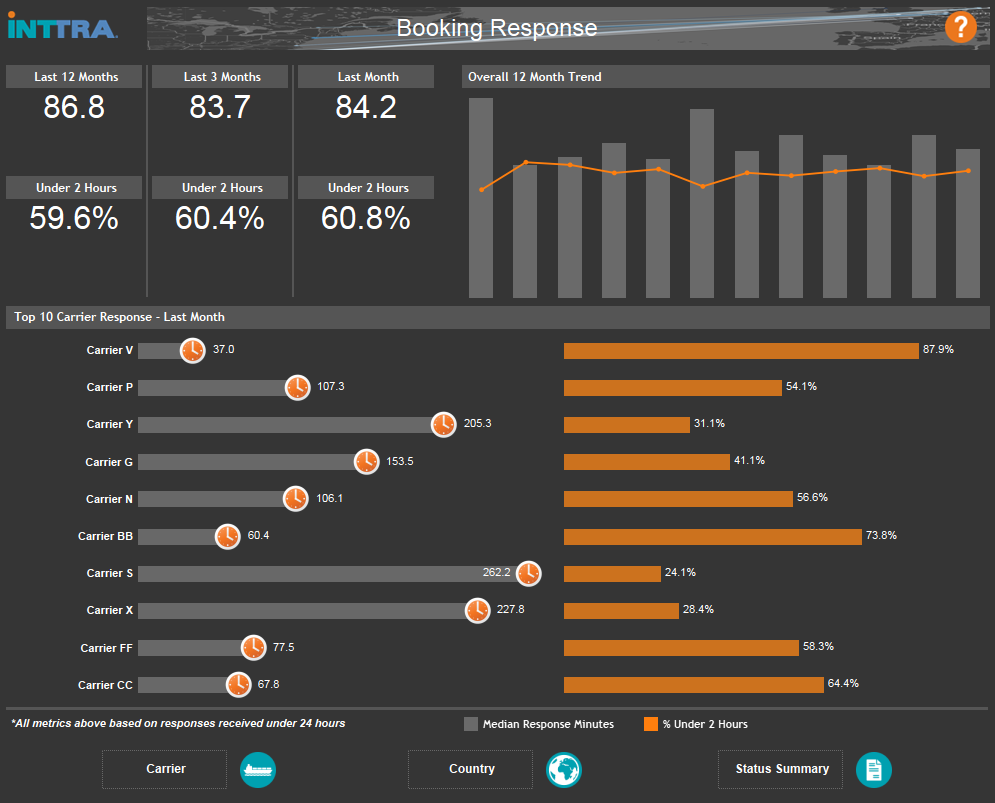Click the tallest first trend chart bar
The image size is (995, 803).
pyautogui.click(x=481, y=197)
